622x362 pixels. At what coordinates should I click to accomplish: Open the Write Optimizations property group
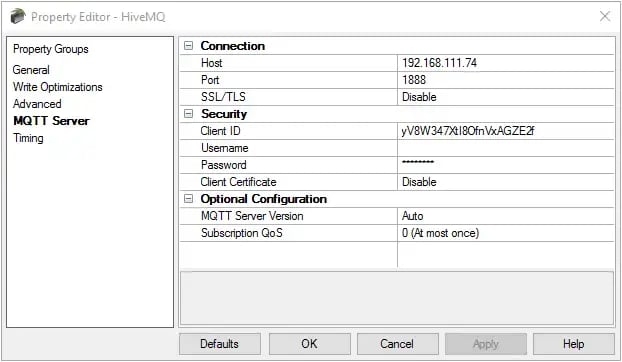click(x=58, y=87)
